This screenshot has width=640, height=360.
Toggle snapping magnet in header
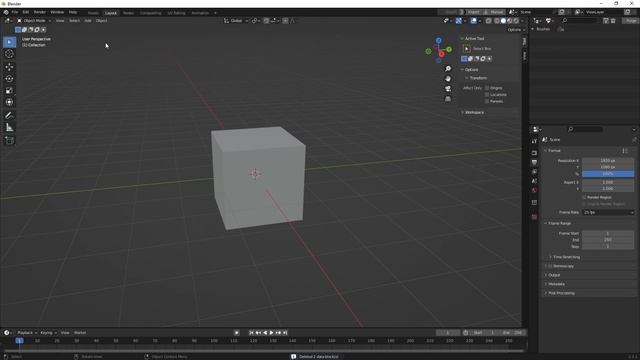pos(266,21)
